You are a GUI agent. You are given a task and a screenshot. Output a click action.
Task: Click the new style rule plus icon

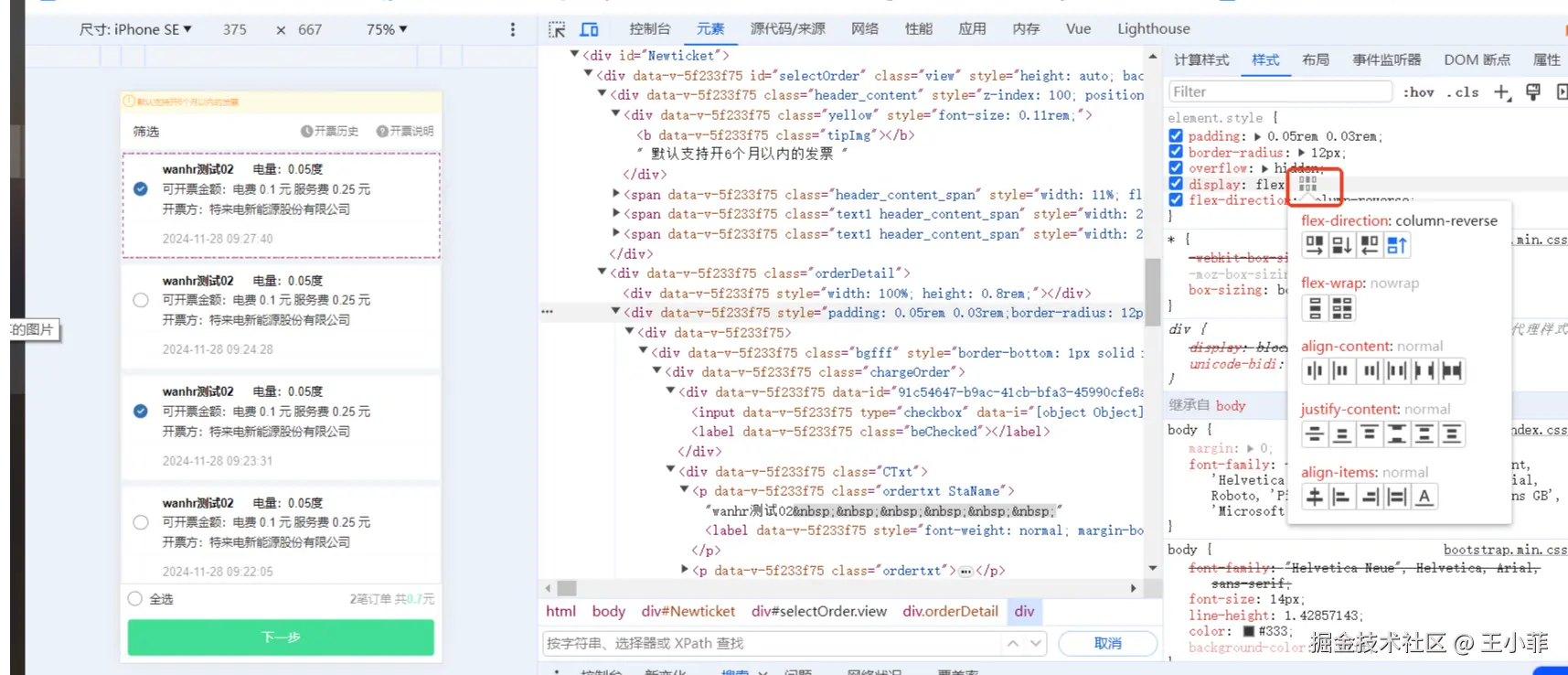point(1501,91)
